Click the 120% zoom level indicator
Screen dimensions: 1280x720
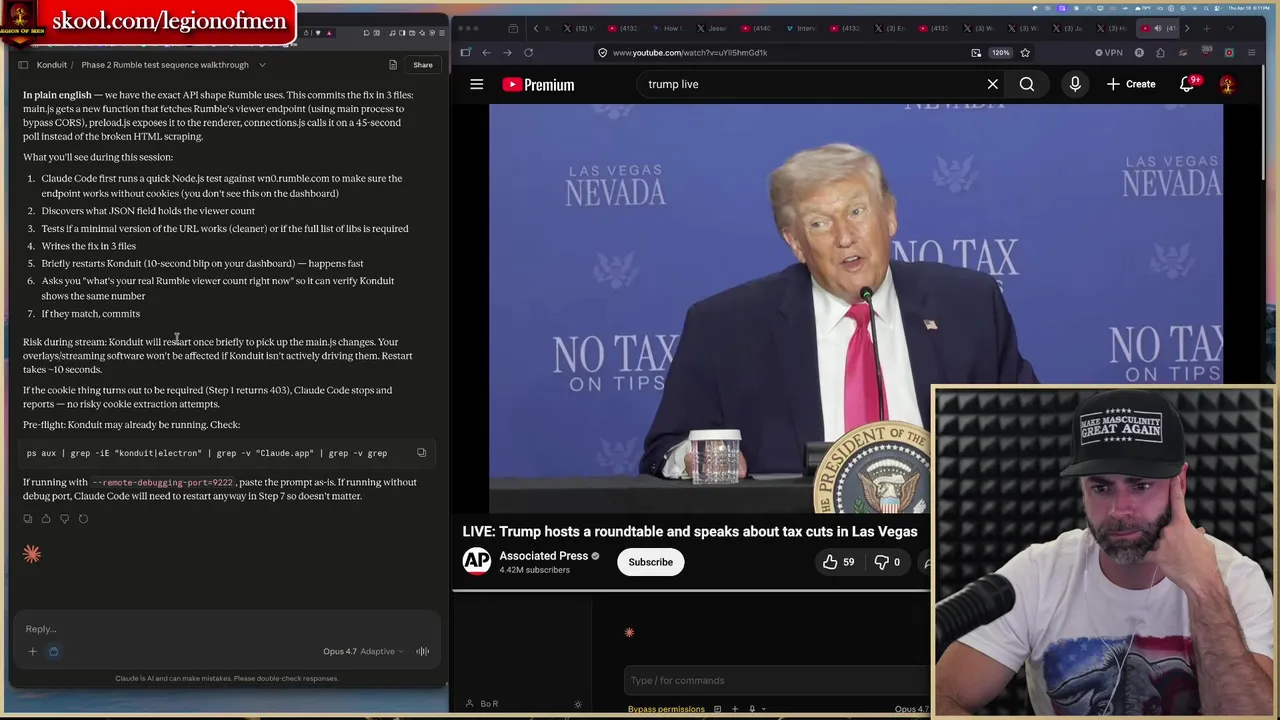tap(1001, 52)
